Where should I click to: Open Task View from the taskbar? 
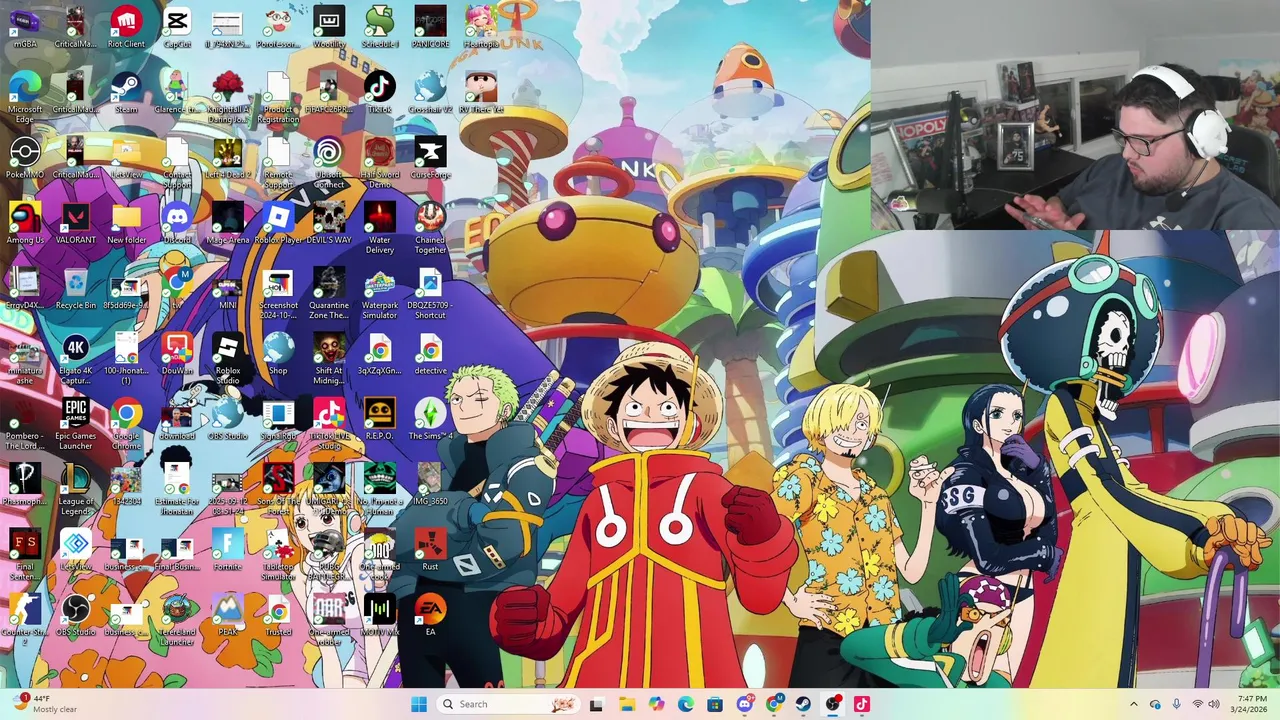pyautogui.click(x=597, y=704)
